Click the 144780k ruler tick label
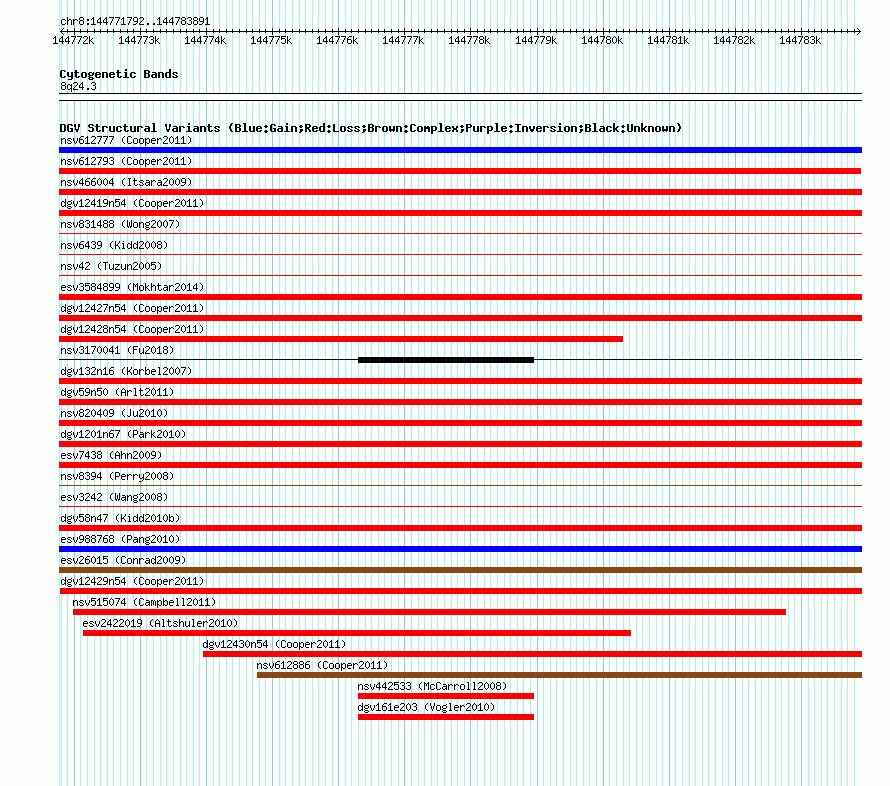This screenshot has width=890, height=786. [x=602, y=40]
